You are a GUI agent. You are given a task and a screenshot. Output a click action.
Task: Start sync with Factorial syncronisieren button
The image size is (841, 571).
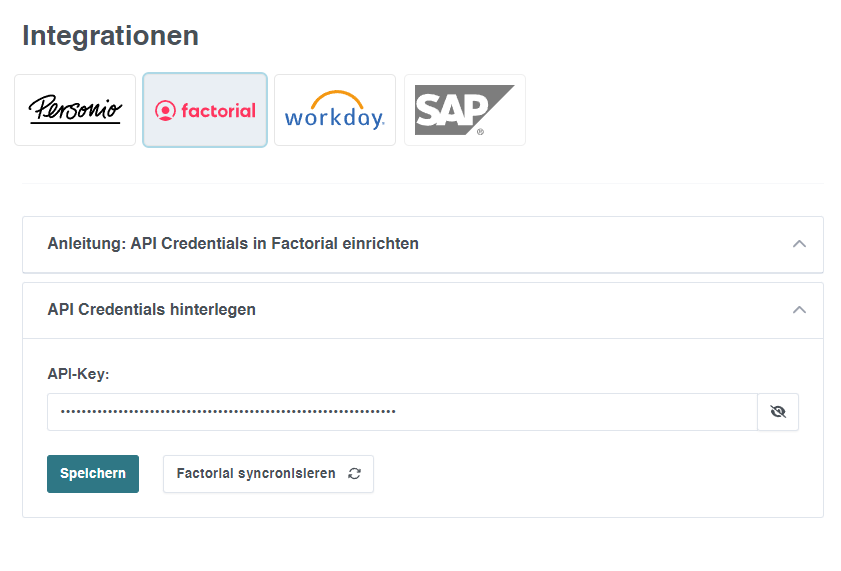(x=268, y=474)
